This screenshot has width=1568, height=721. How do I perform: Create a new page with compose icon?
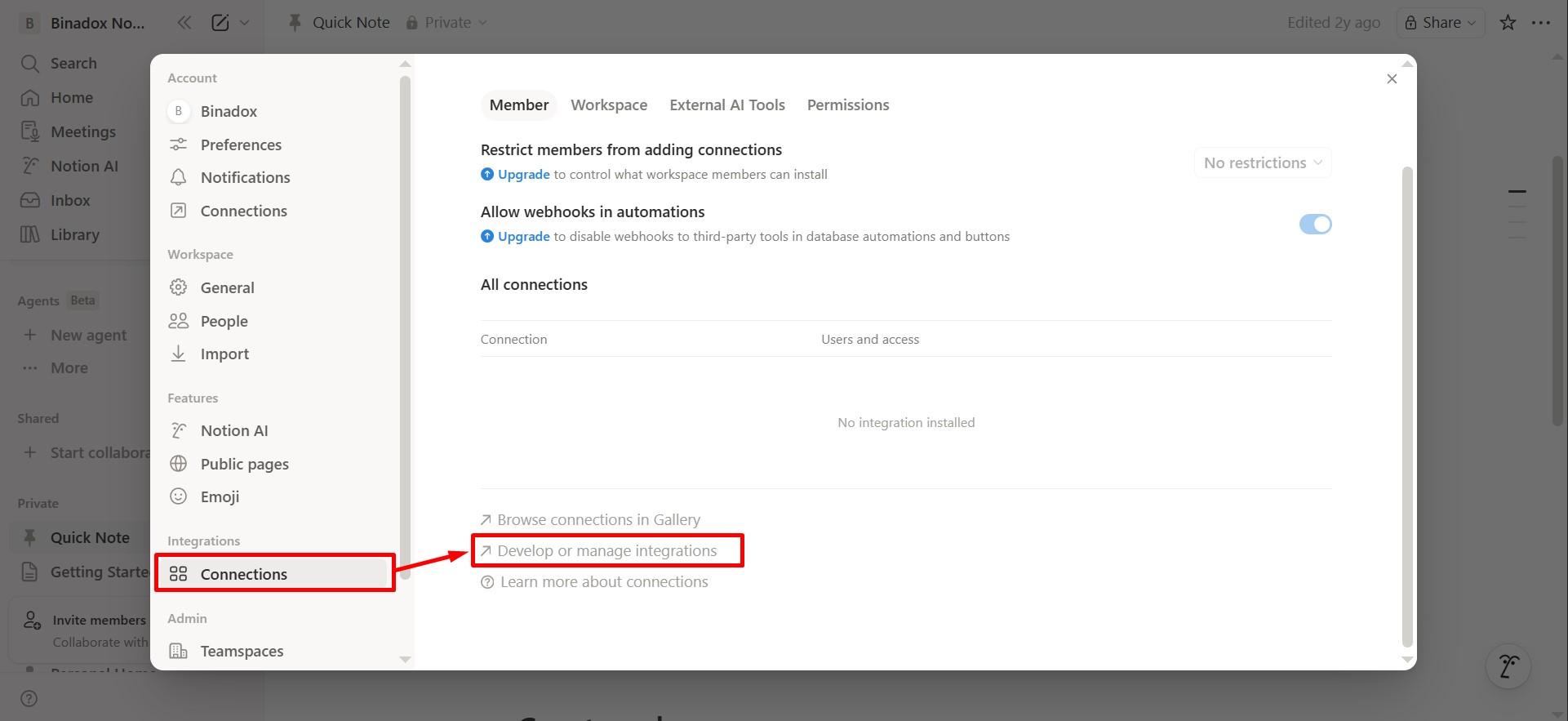[x=220, y=23]
